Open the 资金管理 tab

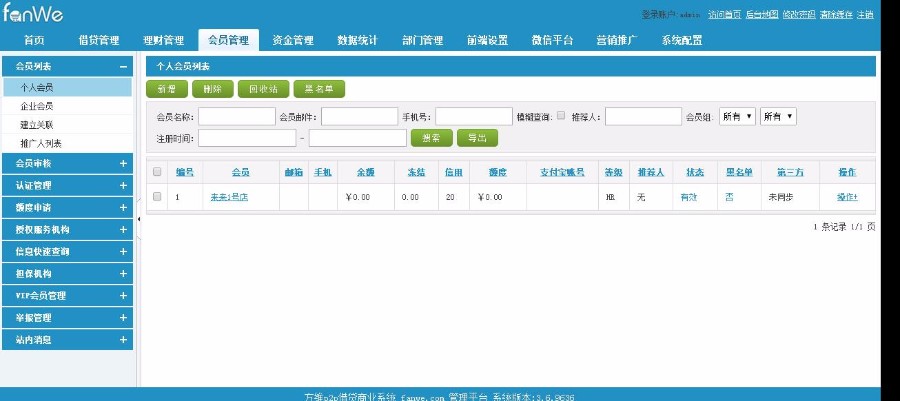(x=293, y=40)
